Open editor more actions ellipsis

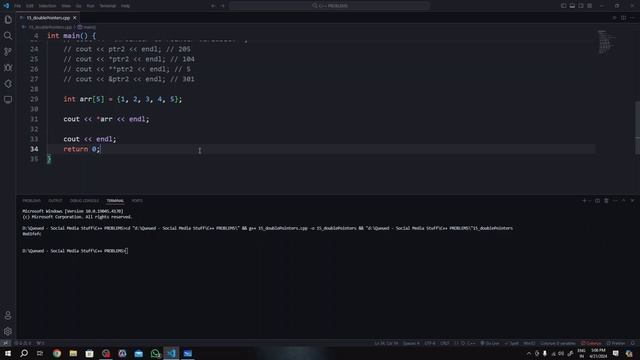point(632,18)
